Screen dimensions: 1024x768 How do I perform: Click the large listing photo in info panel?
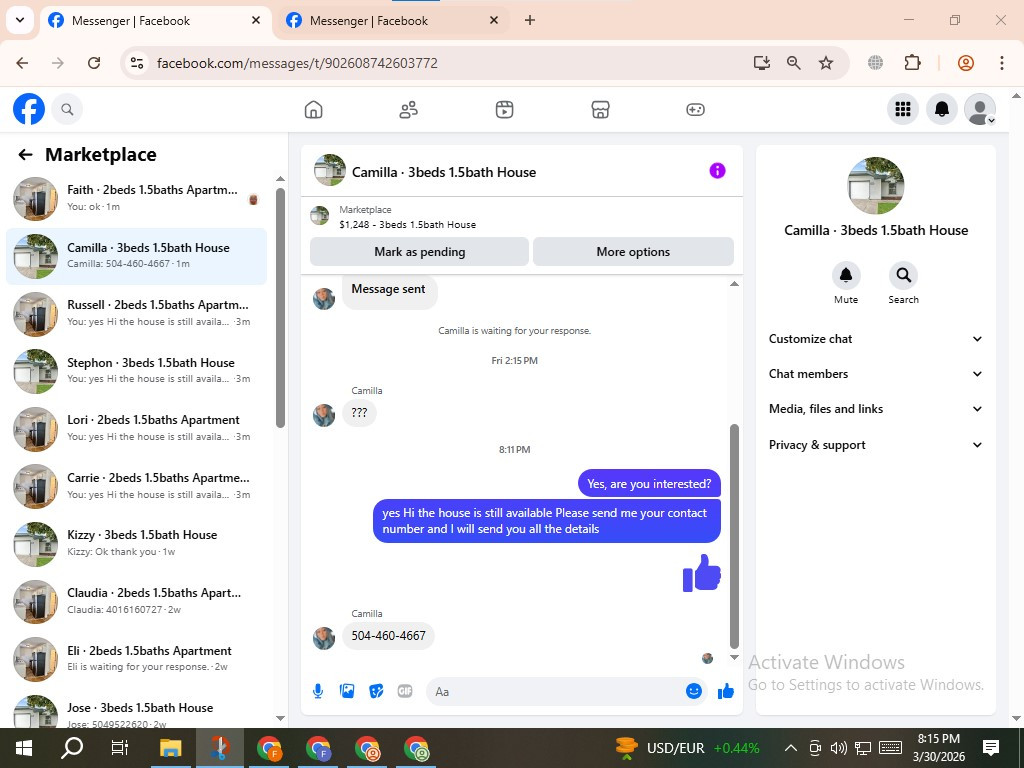click(876, 185)
